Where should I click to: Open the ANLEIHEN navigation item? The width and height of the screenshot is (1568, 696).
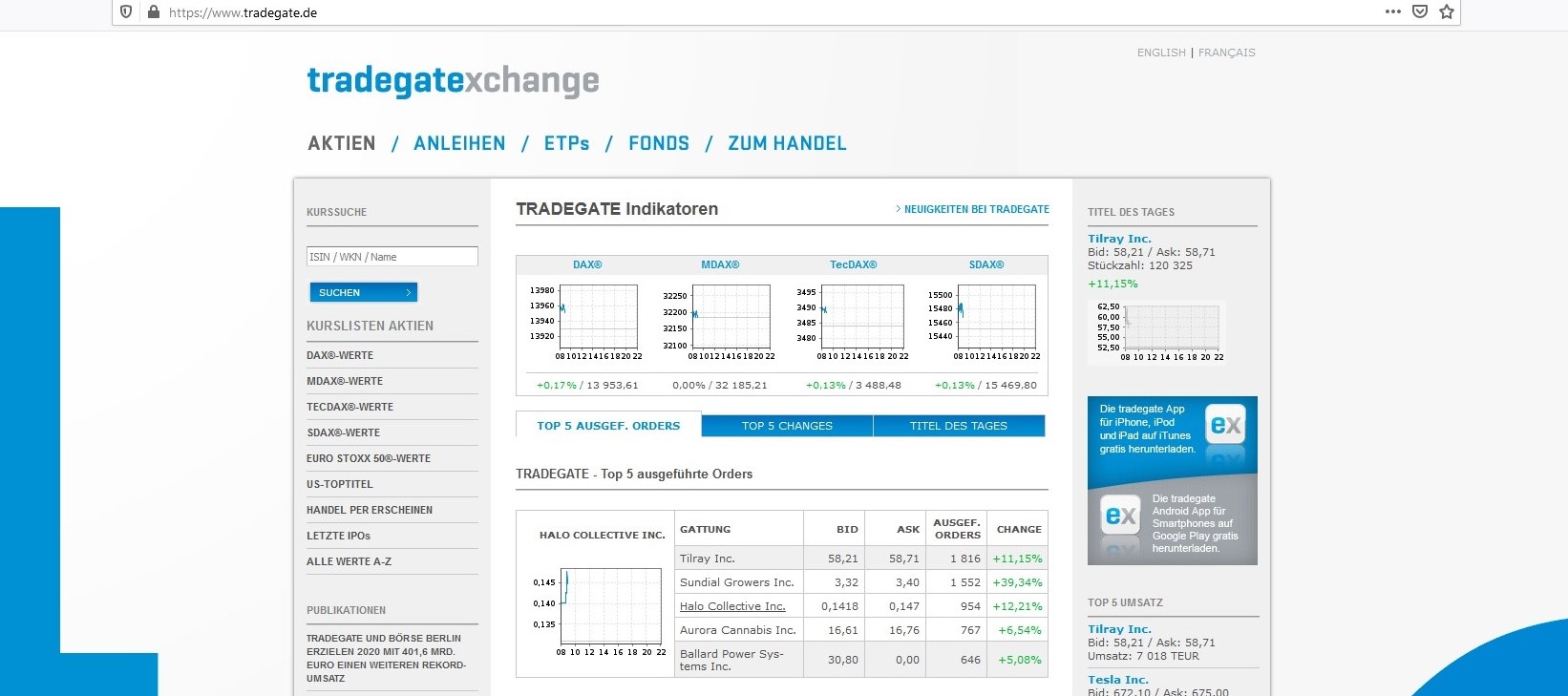[459, 143]
